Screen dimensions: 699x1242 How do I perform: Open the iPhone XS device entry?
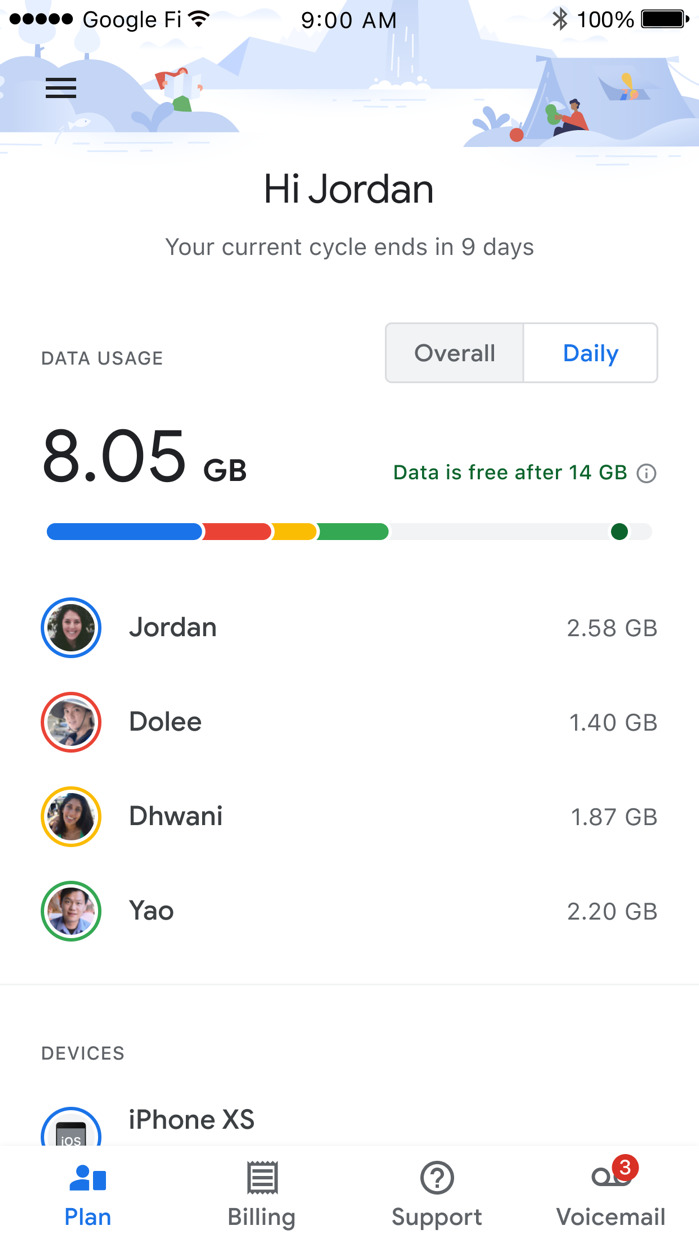(x=192, y=1119)
